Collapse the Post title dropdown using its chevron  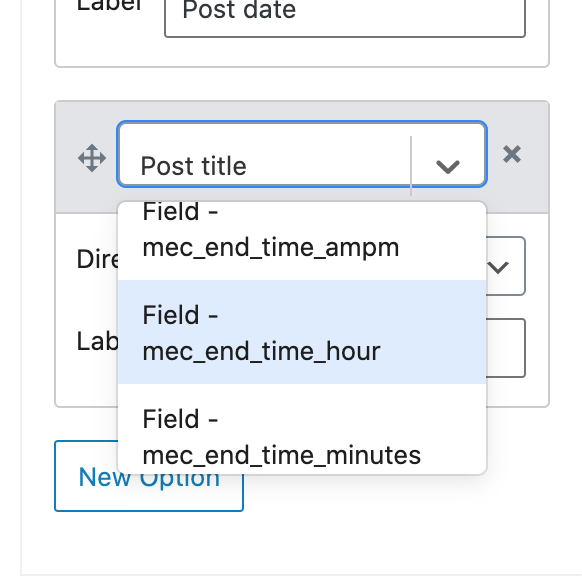coord(448,167)
